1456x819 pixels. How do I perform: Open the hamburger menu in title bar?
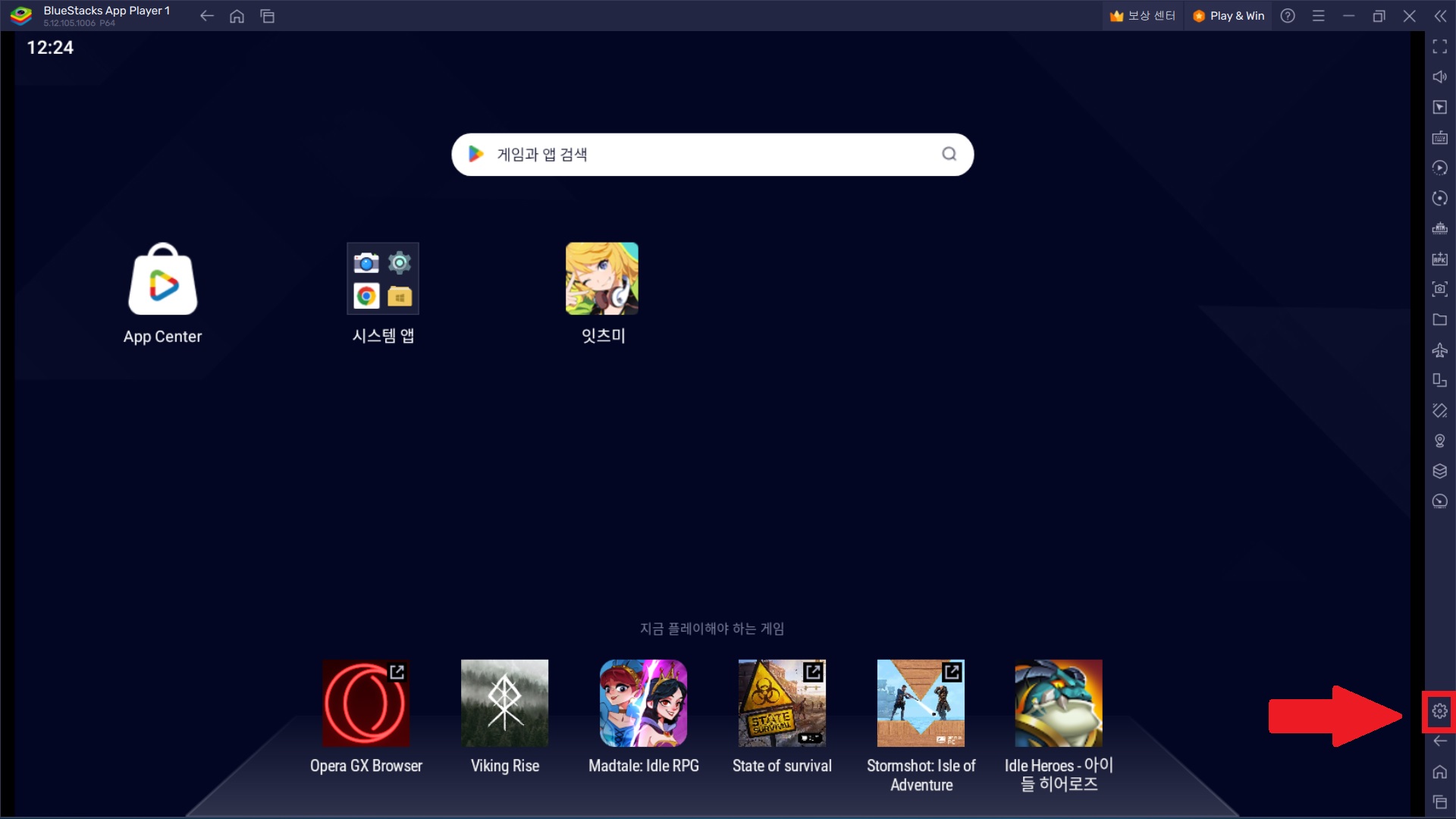pyautogui.click(x=1319, y=16)
